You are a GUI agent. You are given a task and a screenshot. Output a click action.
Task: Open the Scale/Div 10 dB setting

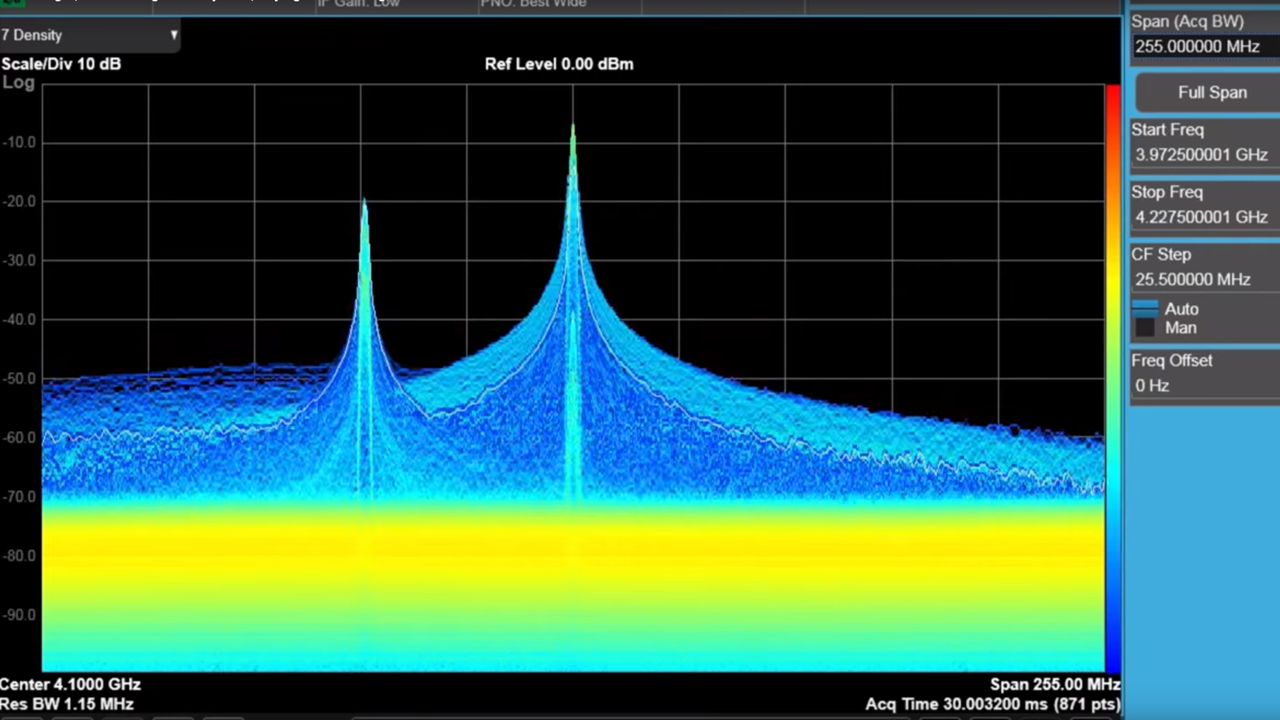pyautogui.click(x=60, y=63)
